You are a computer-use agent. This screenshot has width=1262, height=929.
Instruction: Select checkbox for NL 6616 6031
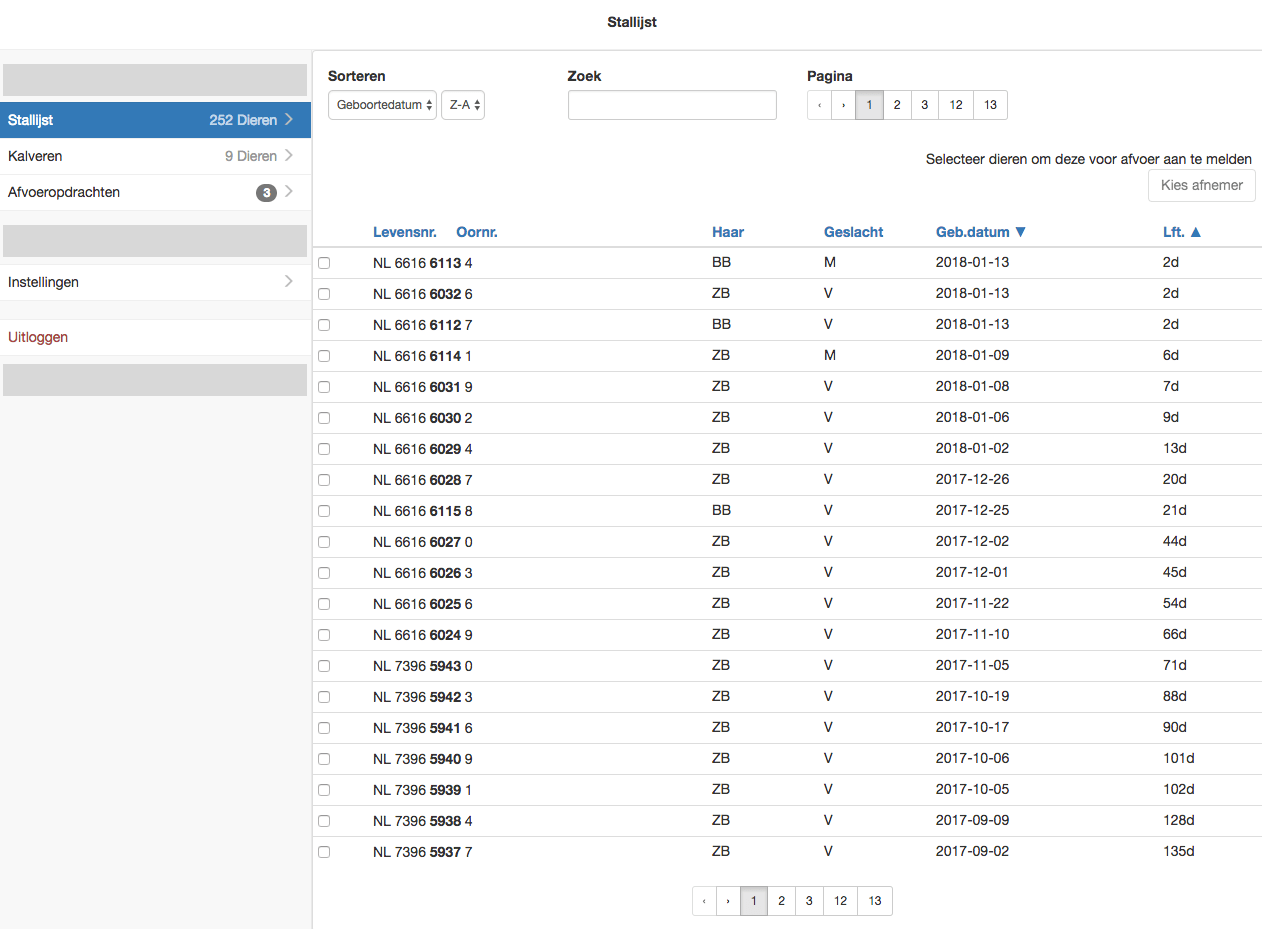324,387
